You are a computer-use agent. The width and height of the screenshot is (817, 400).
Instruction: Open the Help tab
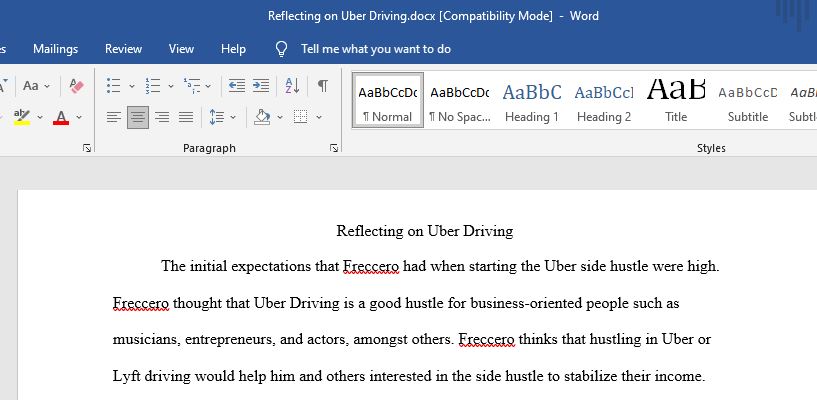(233, 49)
